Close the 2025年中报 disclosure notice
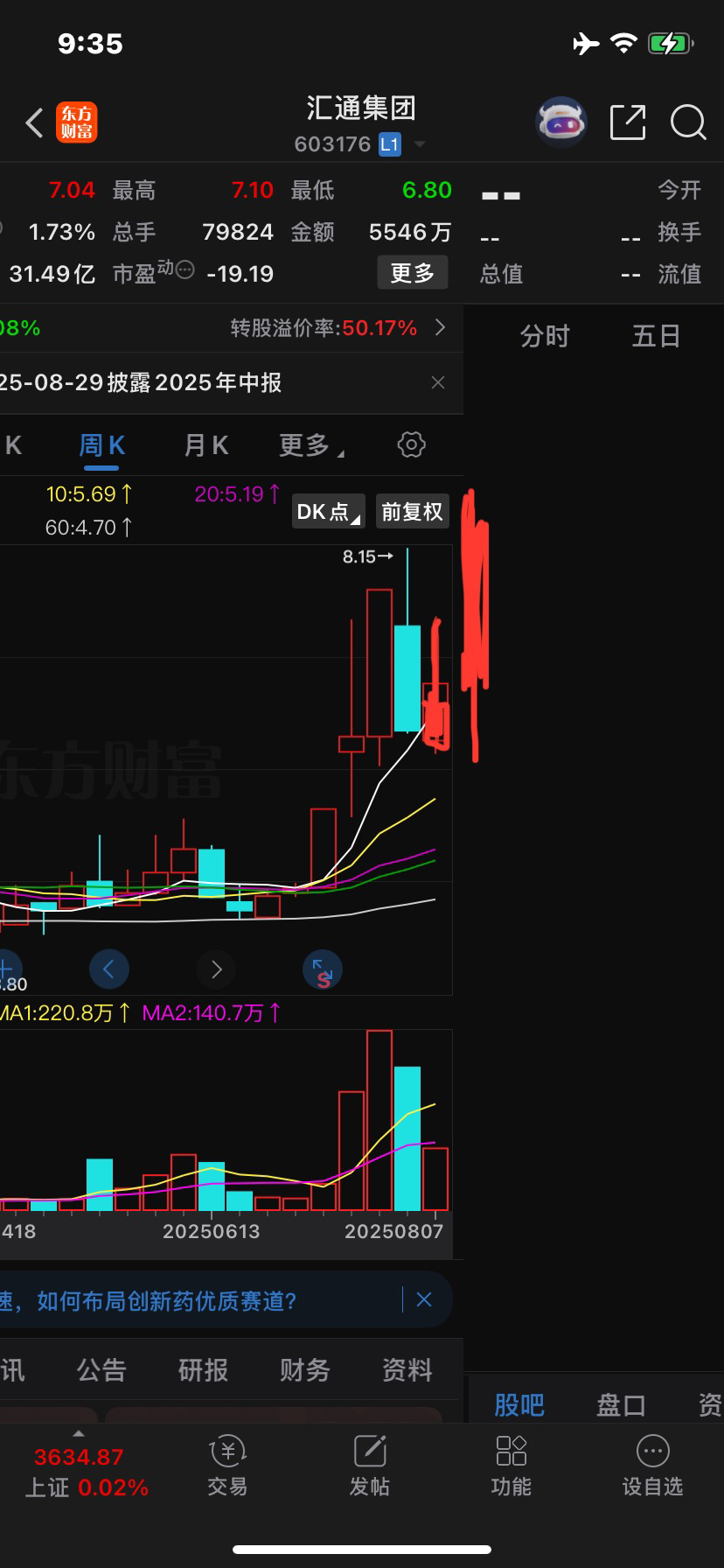 click(438, 382)
